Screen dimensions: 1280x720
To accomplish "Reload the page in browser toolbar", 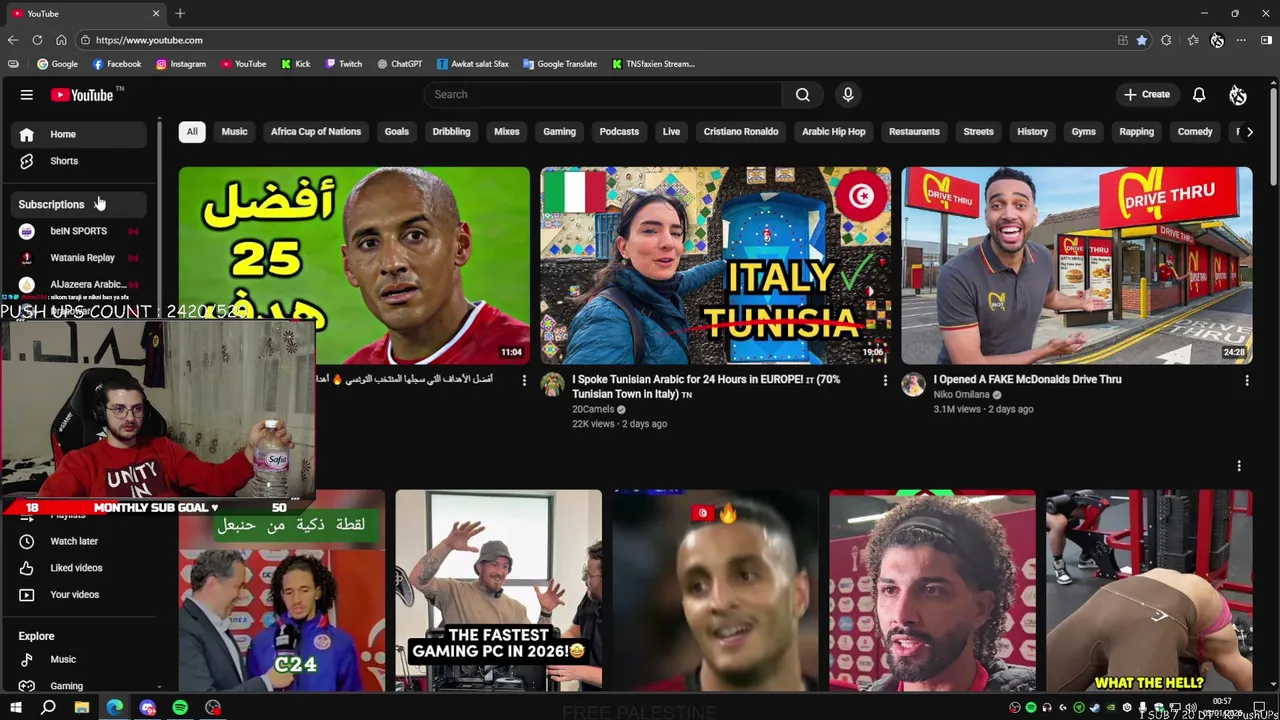I will point(37,40).
